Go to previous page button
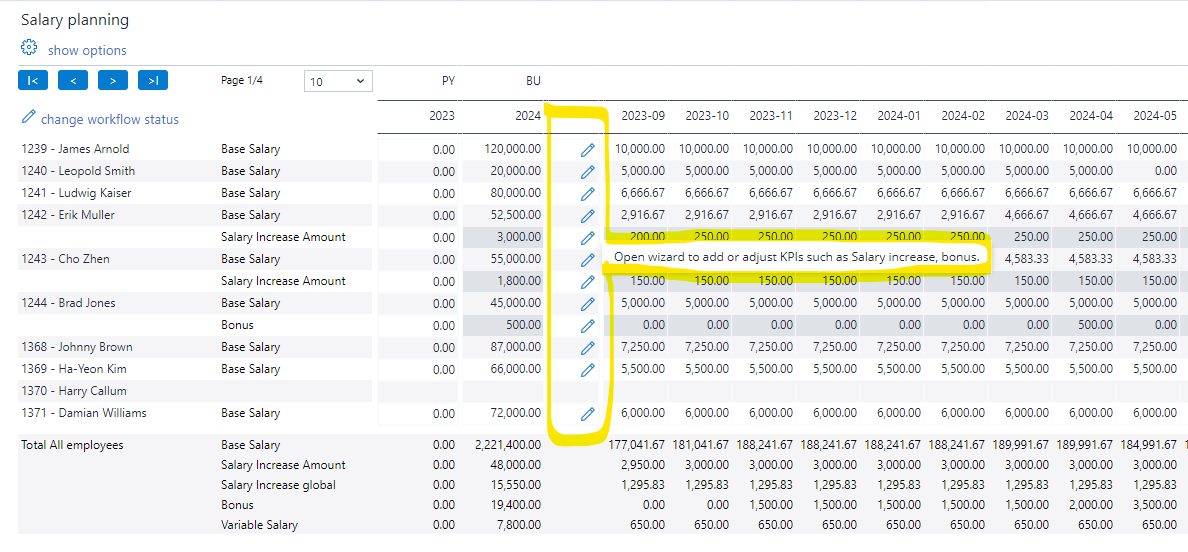Viewport: 1188px width, 552px height. tap(72, 81)
